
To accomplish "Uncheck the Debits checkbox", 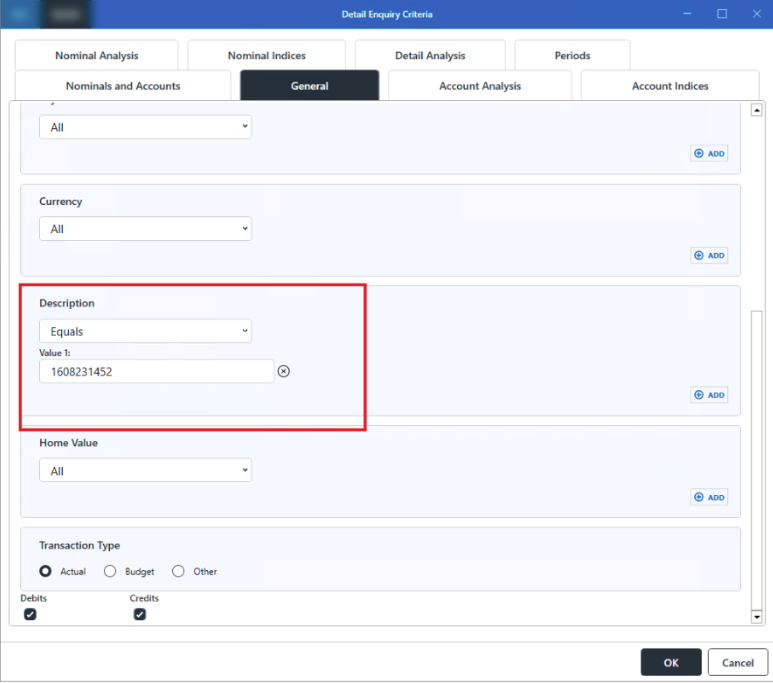I will [x=30, y=614].
